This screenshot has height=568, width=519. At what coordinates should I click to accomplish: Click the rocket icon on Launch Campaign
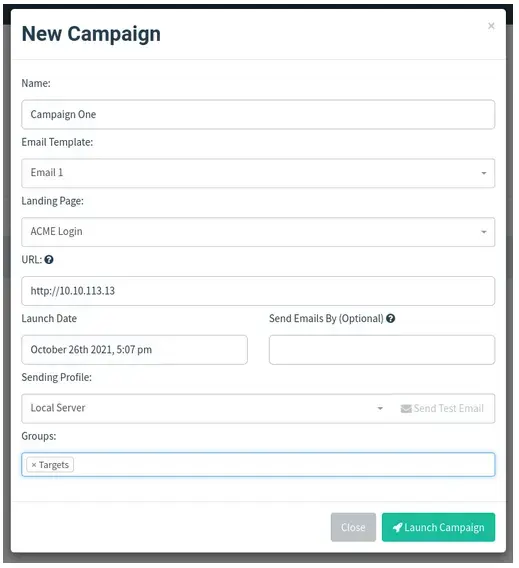(x=397, y=527)
